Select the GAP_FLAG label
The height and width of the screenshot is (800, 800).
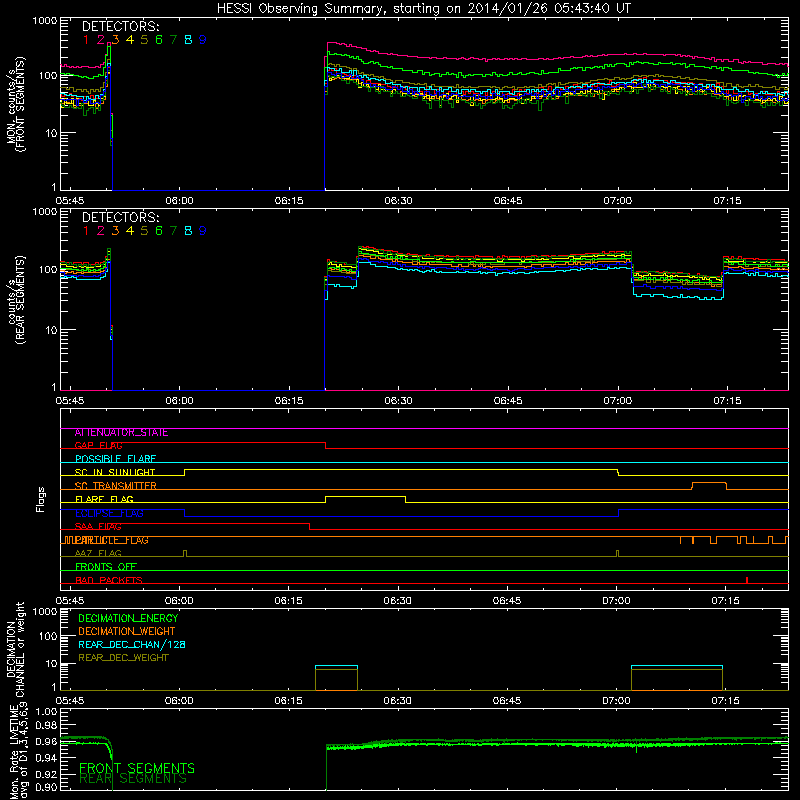(98, 446)
